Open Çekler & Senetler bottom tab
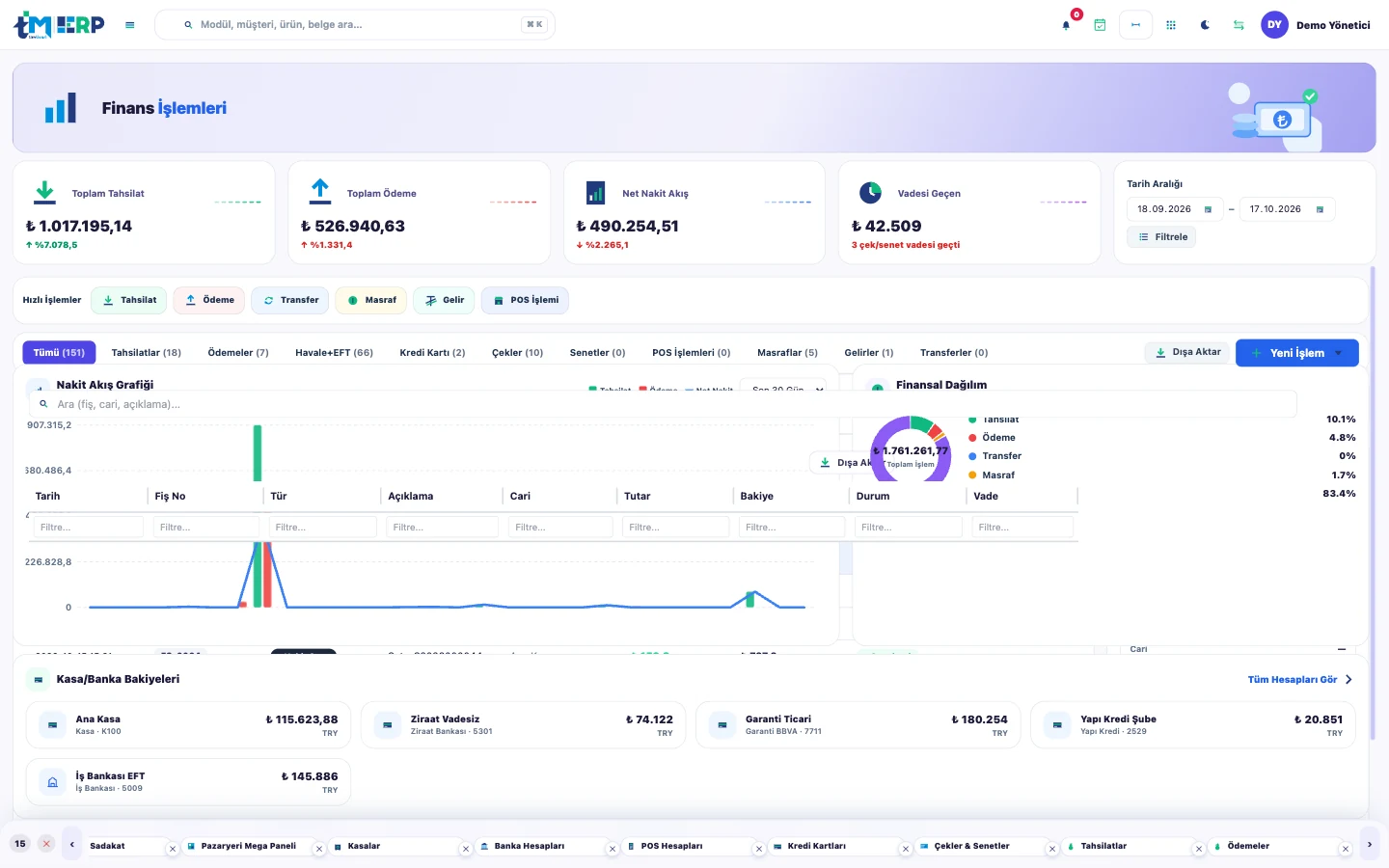The width and height of the screenshot is (1389, 868). 971,847
